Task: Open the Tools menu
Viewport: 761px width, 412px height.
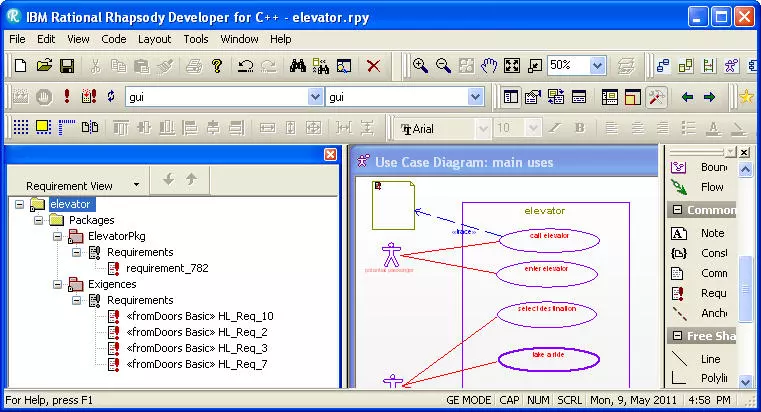Action: click(x=196, y=39)
